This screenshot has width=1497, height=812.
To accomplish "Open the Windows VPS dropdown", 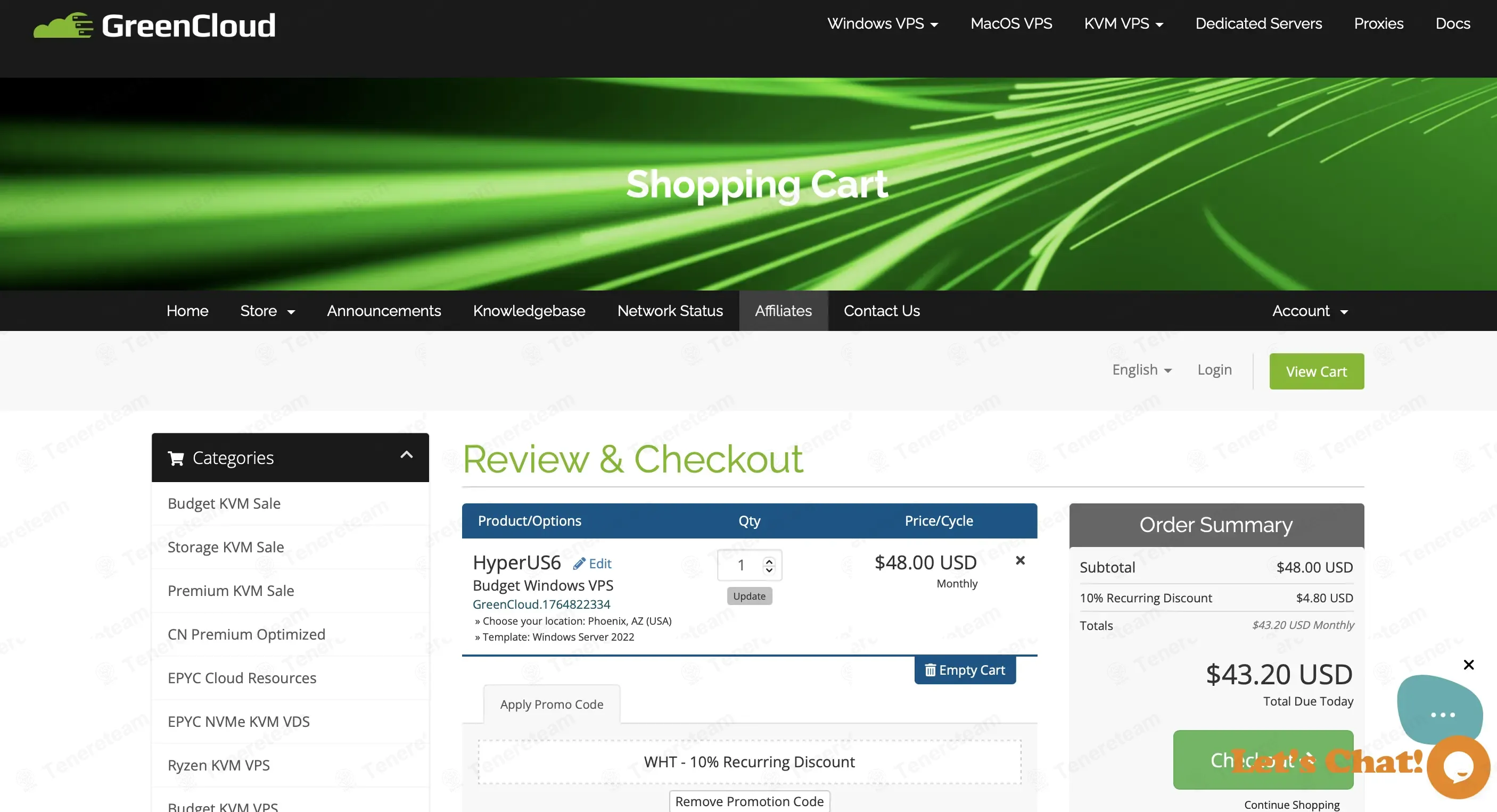I will [x=882, y=23].
